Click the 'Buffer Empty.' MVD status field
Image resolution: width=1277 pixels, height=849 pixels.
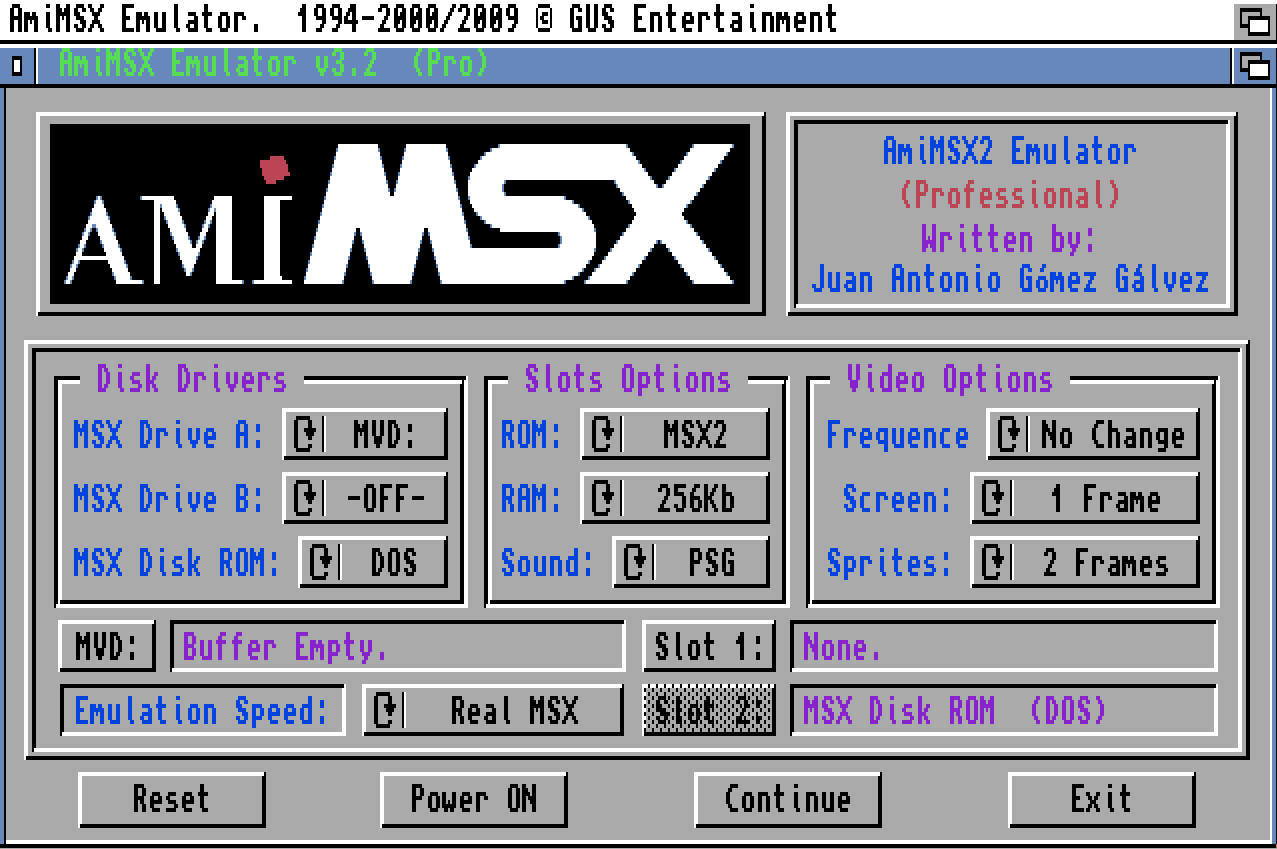[398, 647]
